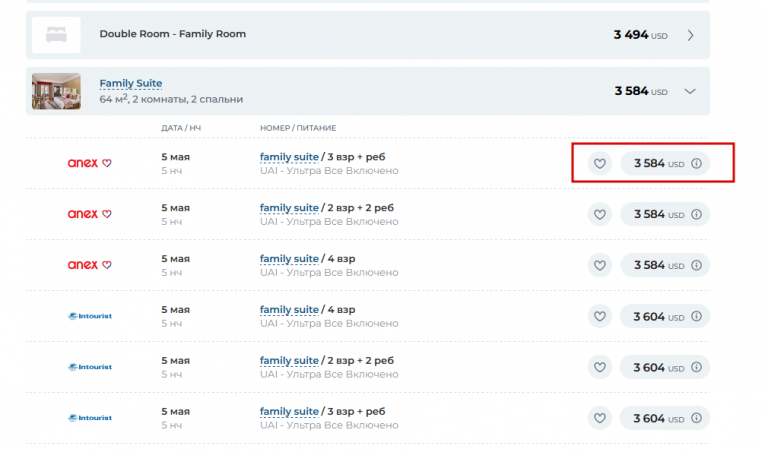Select 3 584 USD price for Anex 4 взр
Image resolution: width=768 pixels, height=452 pixels.
[665, 265]
